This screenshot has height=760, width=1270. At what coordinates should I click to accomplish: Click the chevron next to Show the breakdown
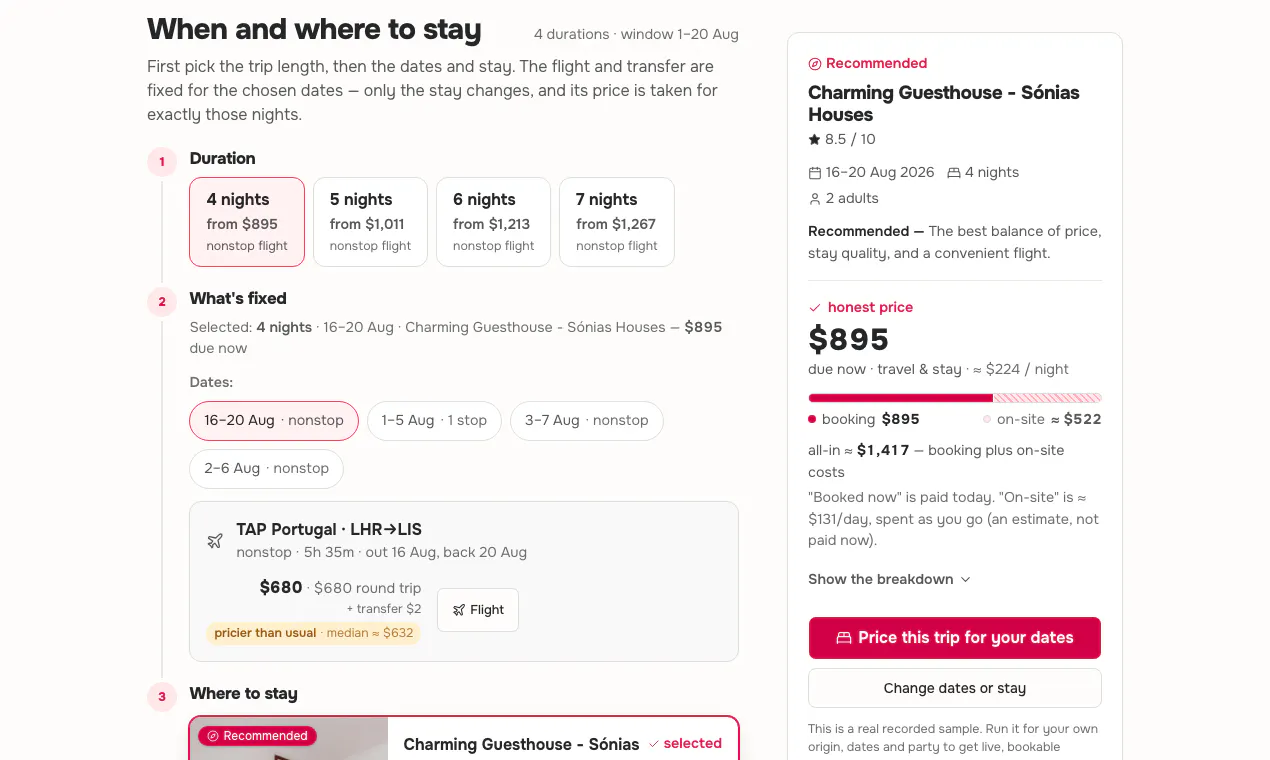coord(965,580)
